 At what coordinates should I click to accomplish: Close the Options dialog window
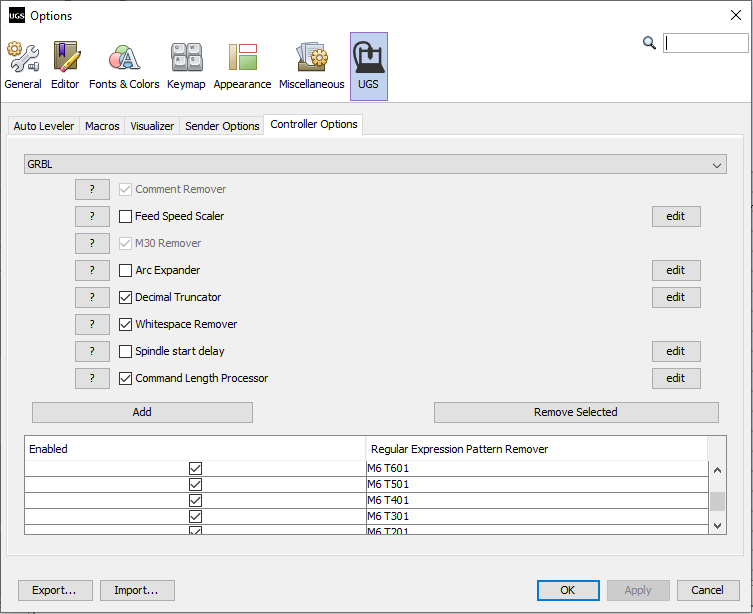(736, 15)
